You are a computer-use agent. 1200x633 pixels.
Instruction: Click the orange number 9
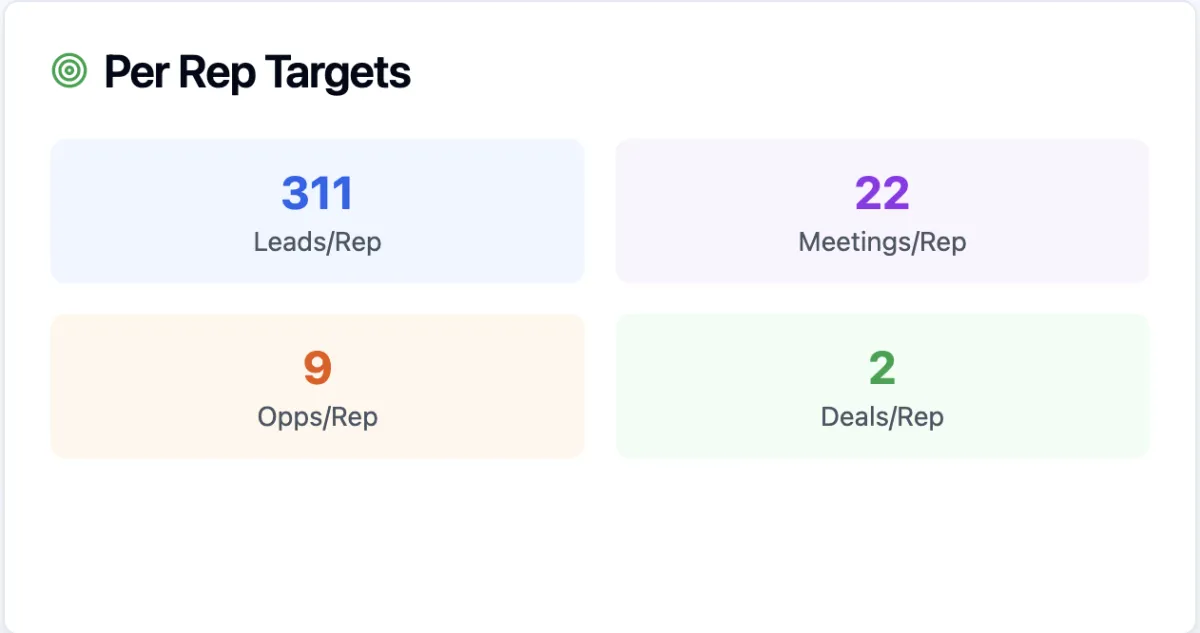(317, 368)
